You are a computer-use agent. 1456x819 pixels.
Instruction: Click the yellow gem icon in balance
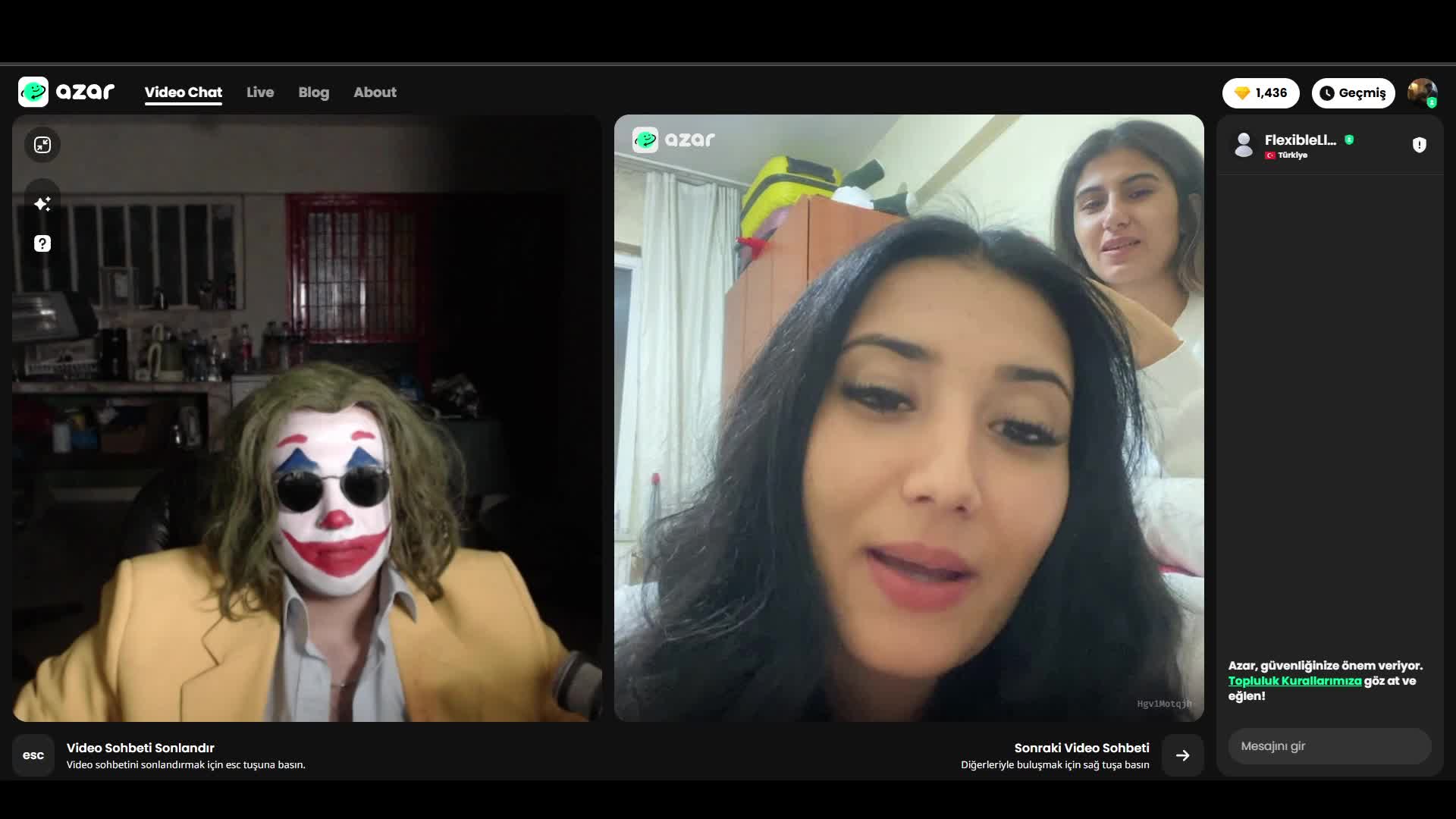(x=1242, y=93)
